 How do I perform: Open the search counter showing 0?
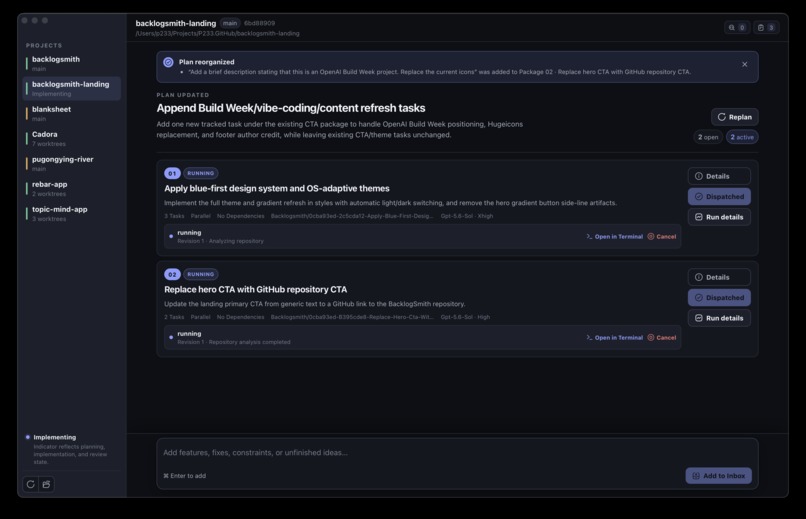tap(736, 28)
